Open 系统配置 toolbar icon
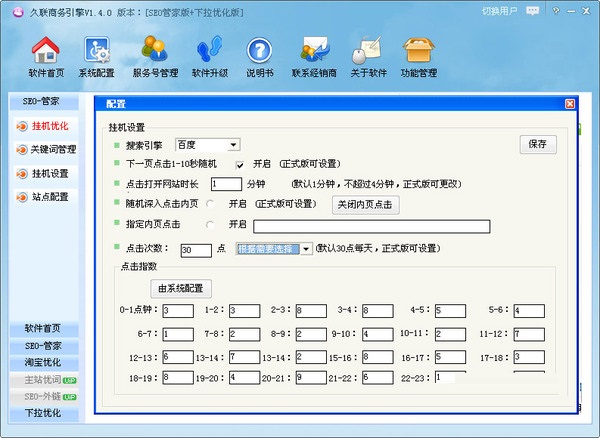The image size is (600, 438). tap(97, 50)
